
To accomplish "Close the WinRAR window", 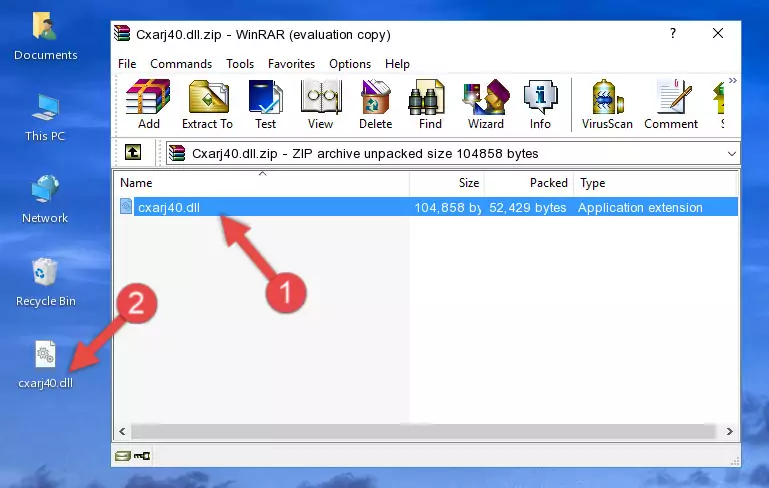I will [718, 33].
